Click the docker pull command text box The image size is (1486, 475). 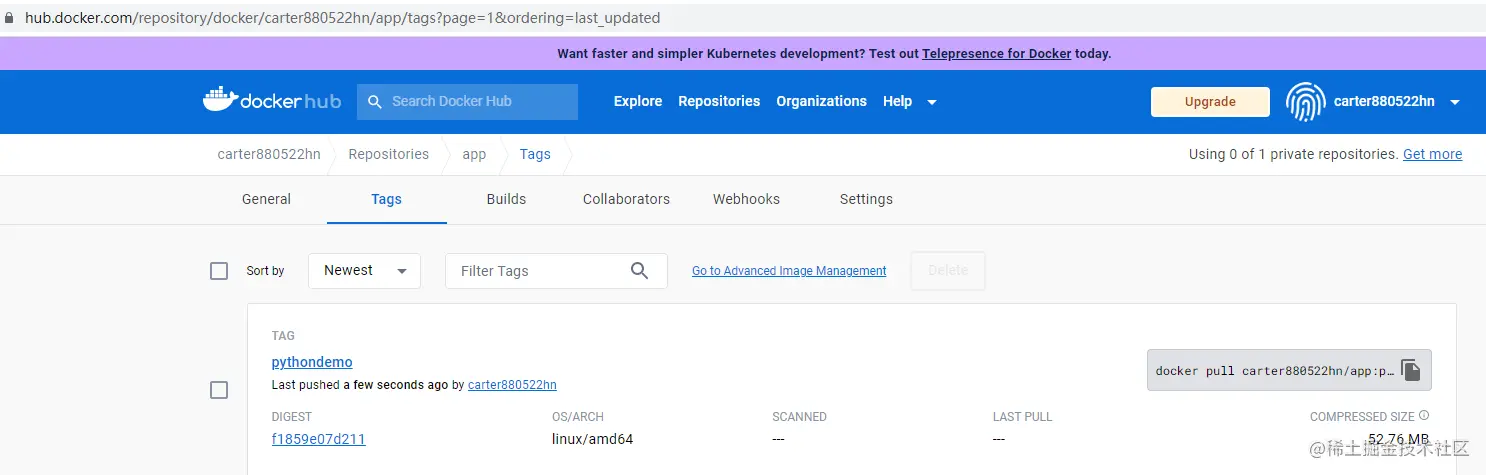tap(1289, 370)
